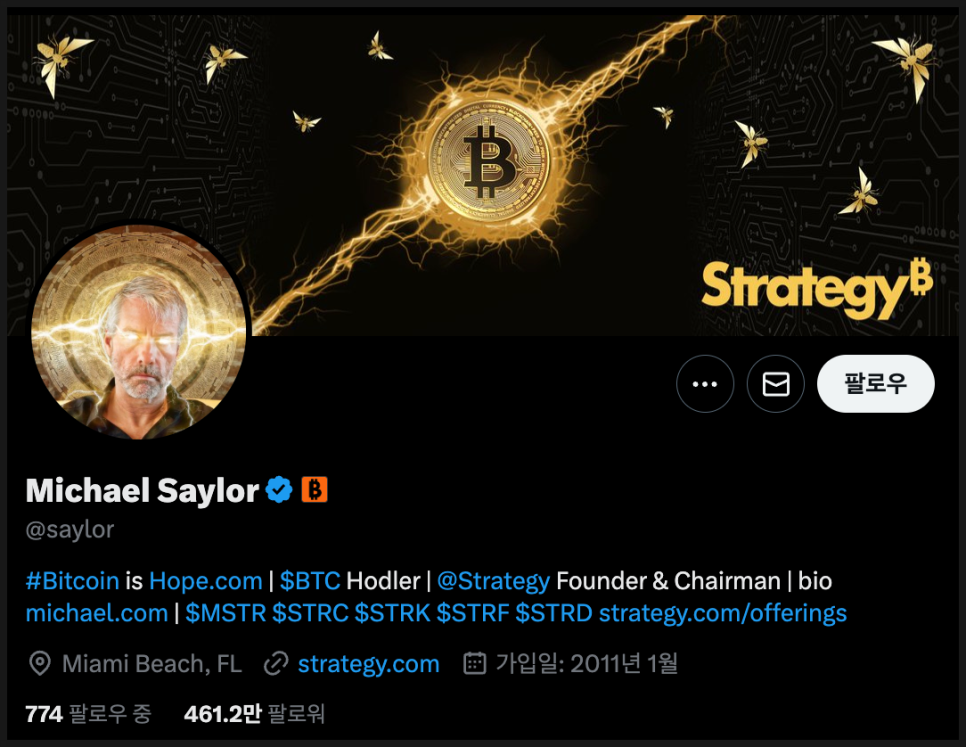Screen dimensions: 966x747
Task: Open the round profile avatar photo
Action: tap(139, 332)
